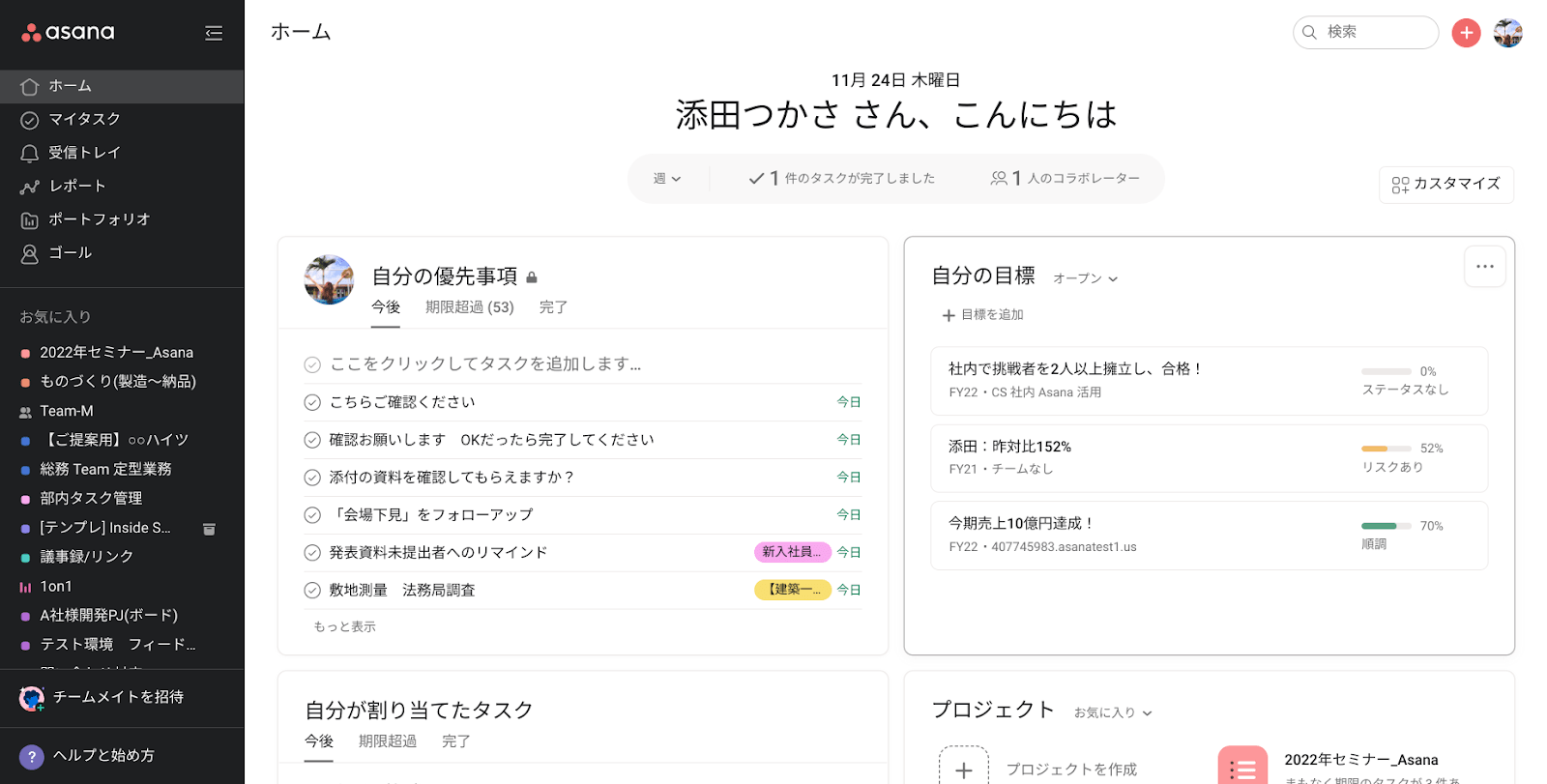Image resolution: width=1547 pixels, height=784 pixels.
Task: Click the profile photo in 自分の優先事項 card
Action: 329,279
